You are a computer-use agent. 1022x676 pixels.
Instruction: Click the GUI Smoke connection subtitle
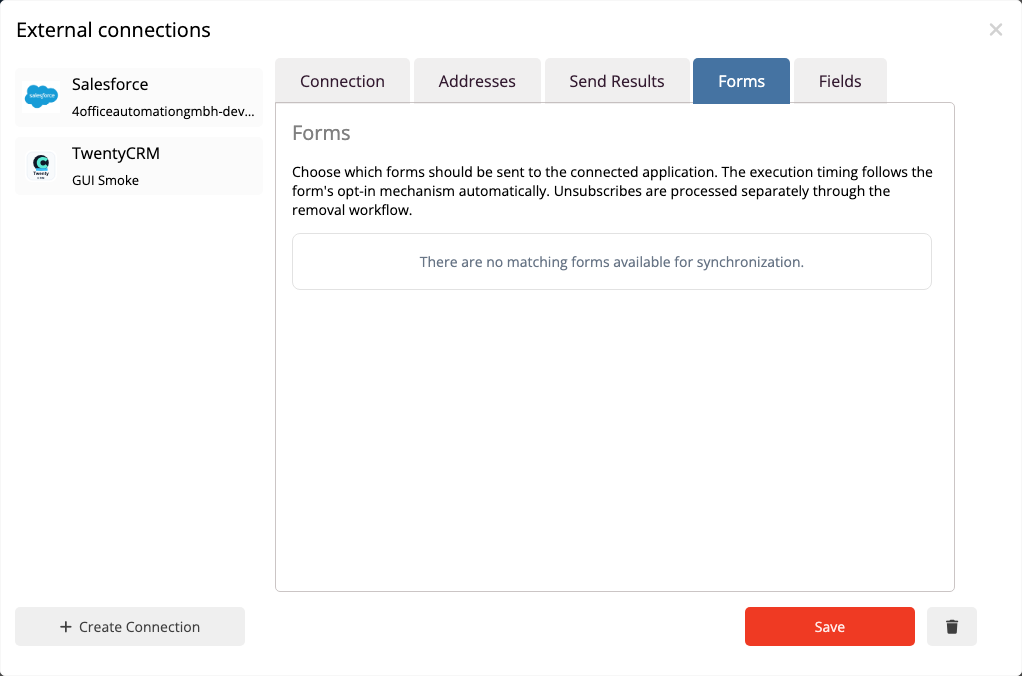pyautogui.click(x=106, y=181)
